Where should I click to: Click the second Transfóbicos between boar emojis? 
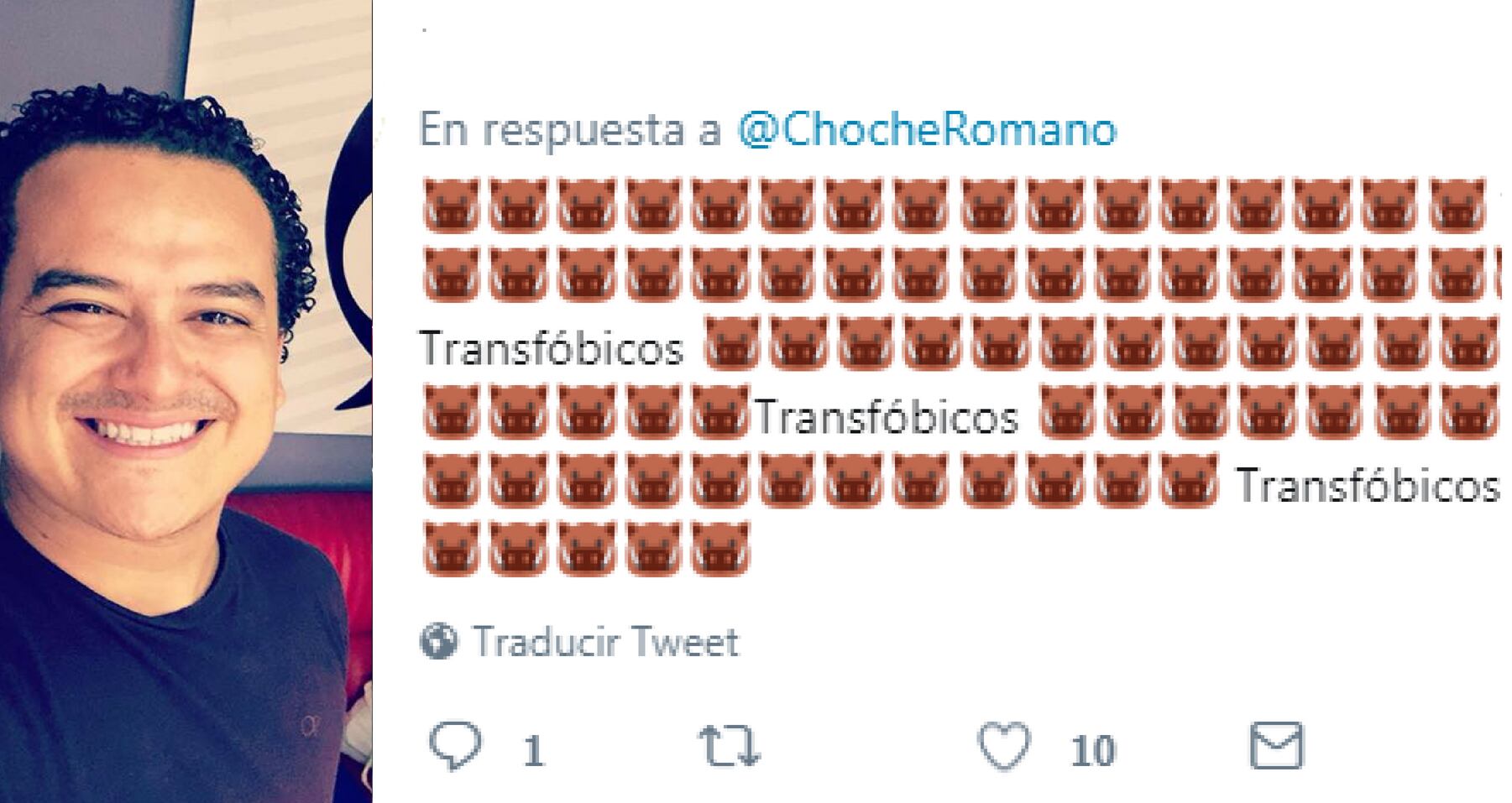[887, 417]
